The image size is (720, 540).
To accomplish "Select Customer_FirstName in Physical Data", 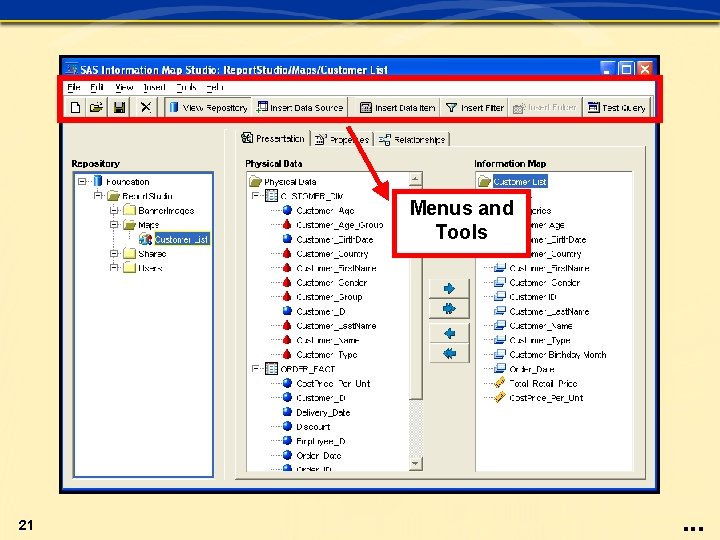I will [336, 268].
